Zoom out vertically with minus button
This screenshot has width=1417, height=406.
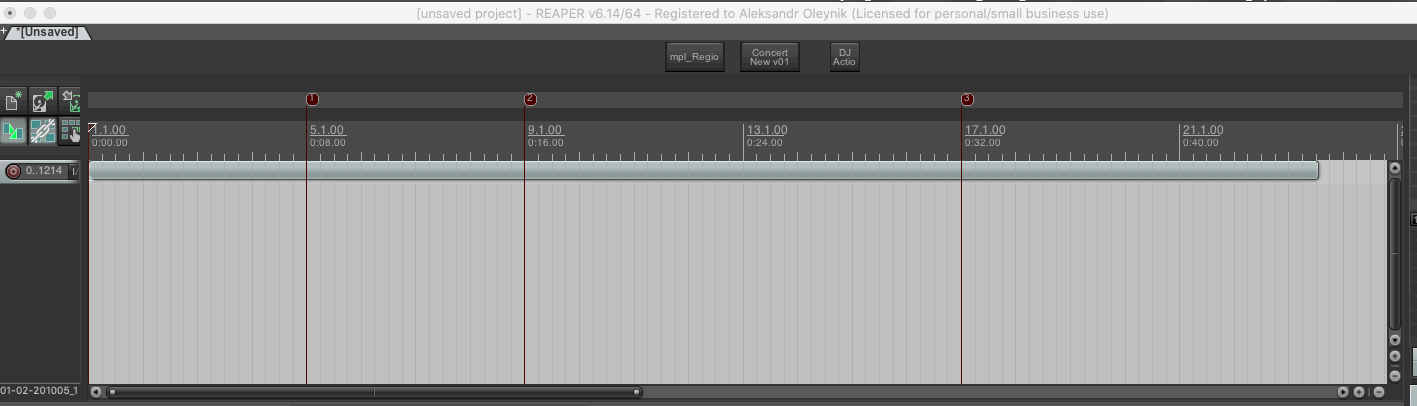[1395, 375]
